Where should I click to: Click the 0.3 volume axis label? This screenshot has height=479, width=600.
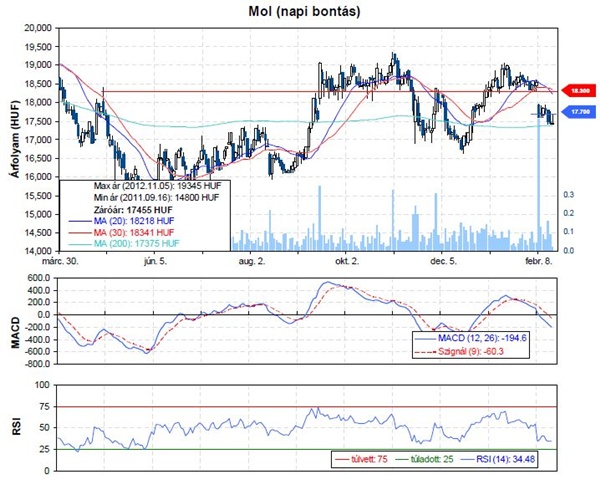569,195
